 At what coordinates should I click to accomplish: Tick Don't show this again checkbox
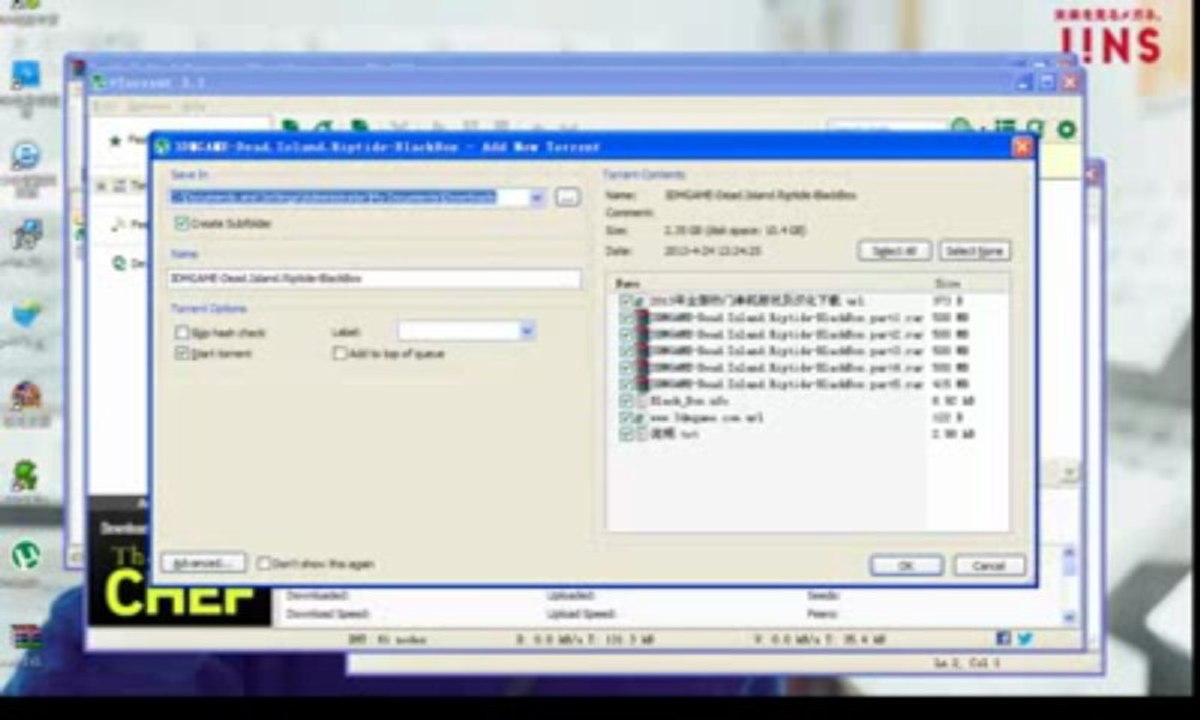(264, 563)
